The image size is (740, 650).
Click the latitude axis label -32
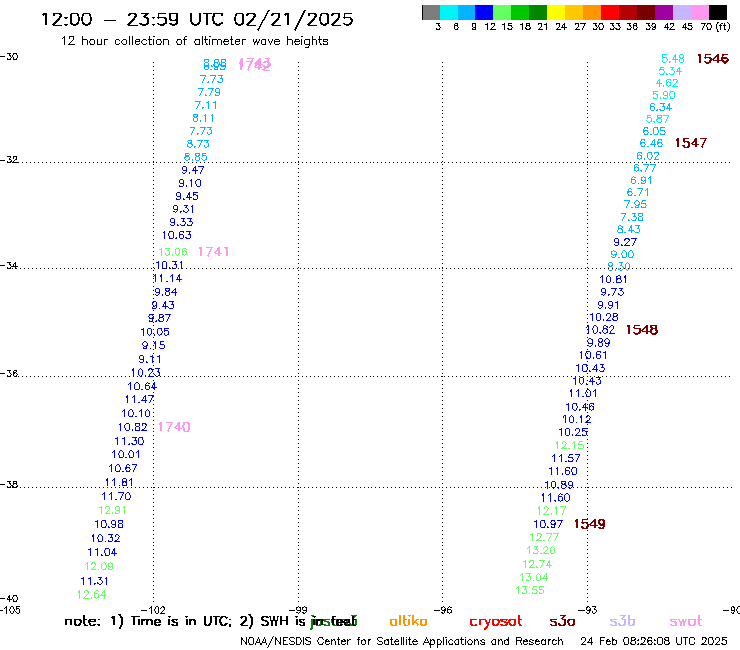click(x=9, y=160)
